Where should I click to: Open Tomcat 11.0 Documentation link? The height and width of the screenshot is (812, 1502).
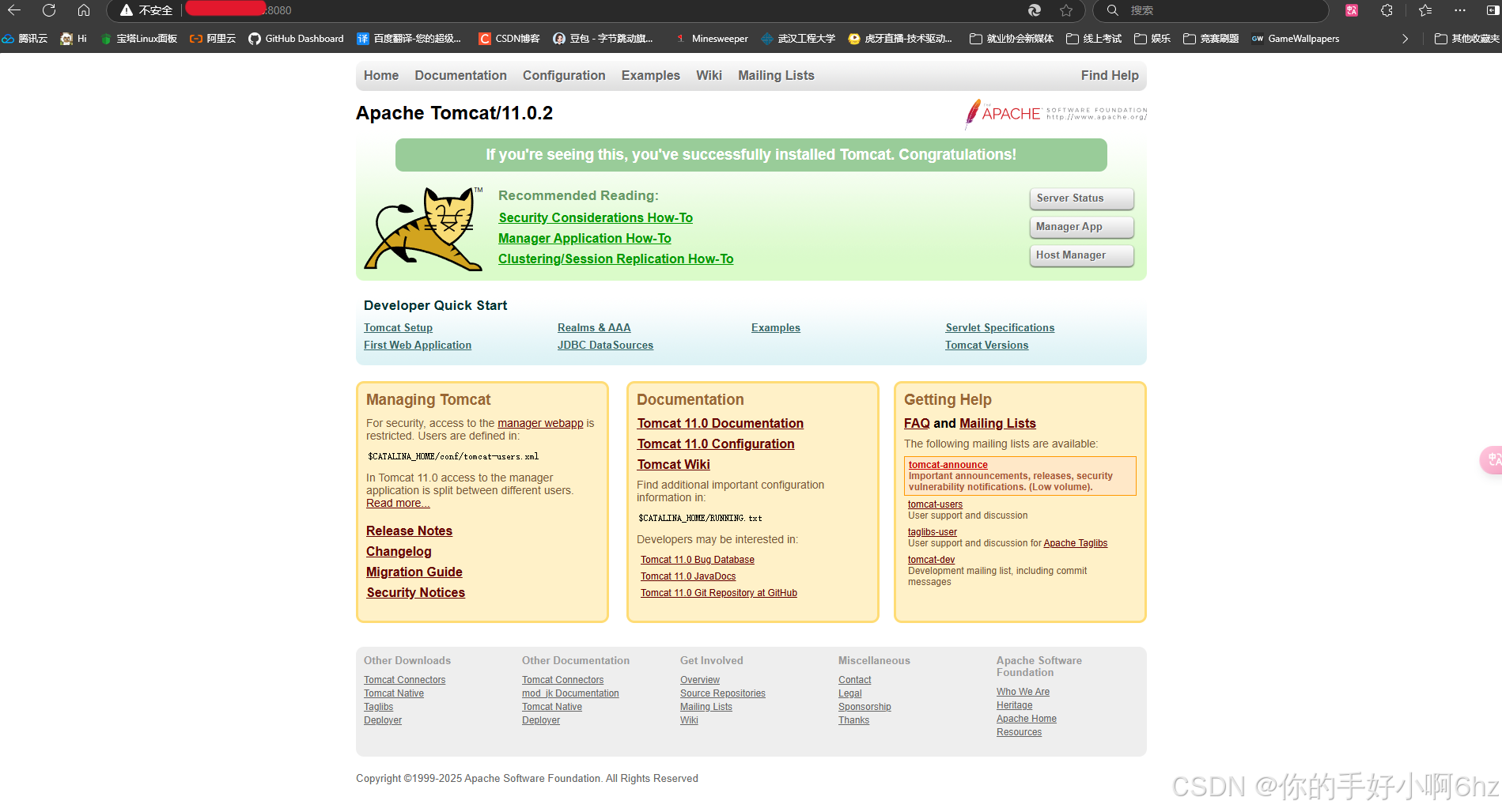[x=721, y=423]
